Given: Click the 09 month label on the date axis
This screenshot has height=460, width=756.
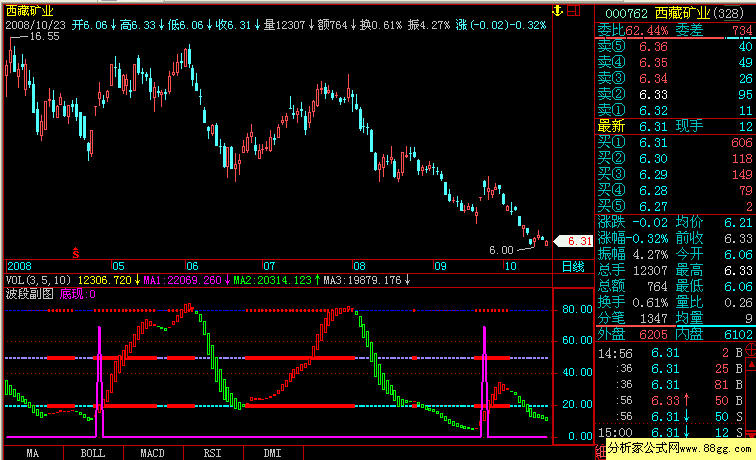Looking at the screenshot, I should tap(440, 266).
